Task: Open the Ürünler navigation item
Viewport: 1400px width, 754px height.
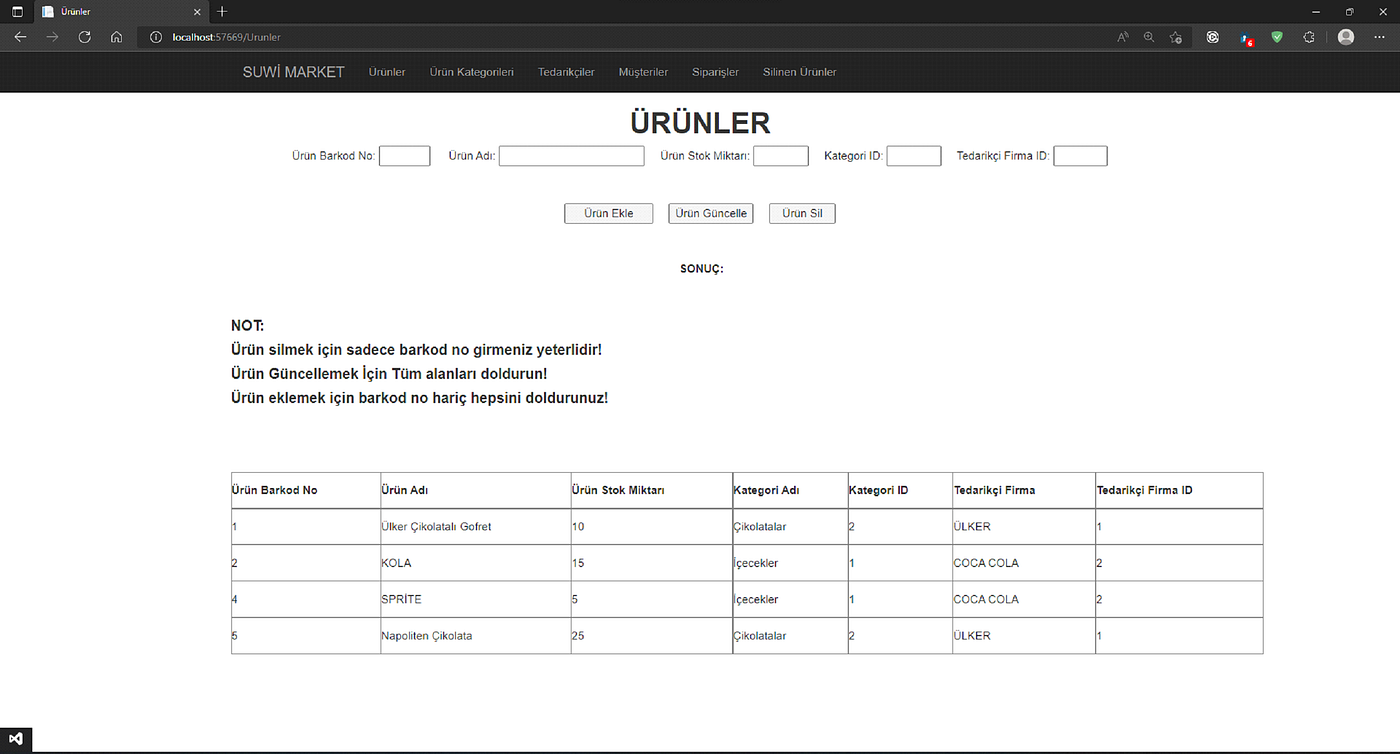Action: pyautogui.click(x=387, y=72)
